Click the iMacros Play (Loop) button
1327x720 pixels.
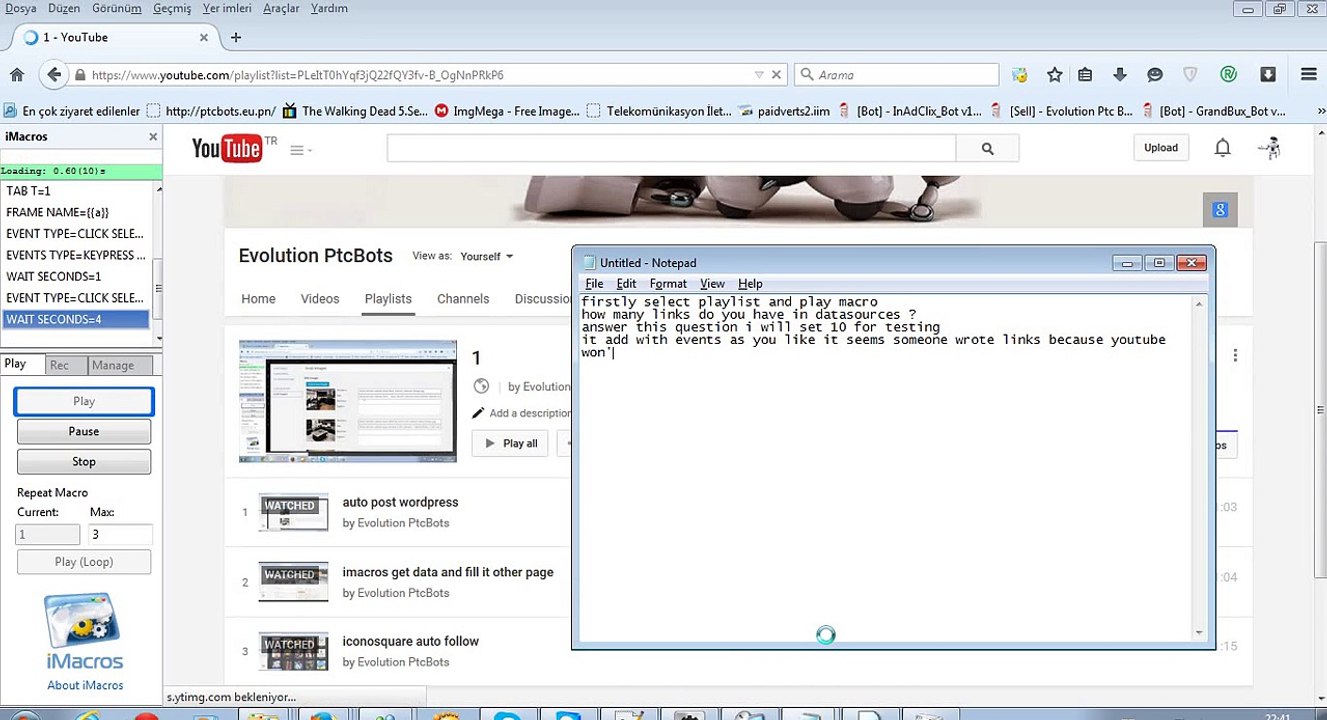(84, 562)
